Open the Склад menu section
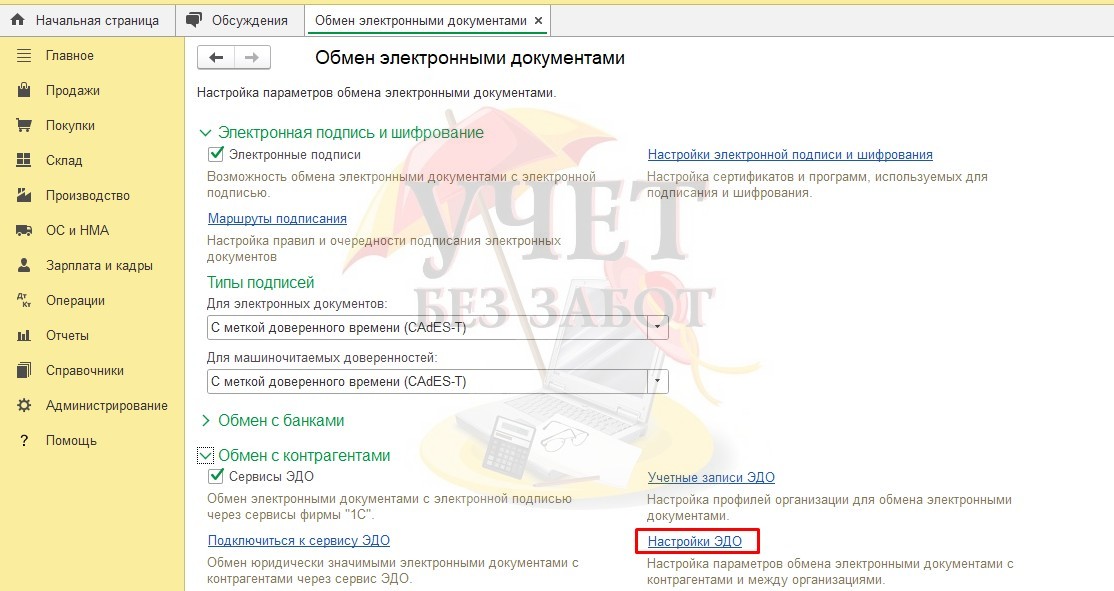Screen dimensions: 1114x591 pos(64,161)
